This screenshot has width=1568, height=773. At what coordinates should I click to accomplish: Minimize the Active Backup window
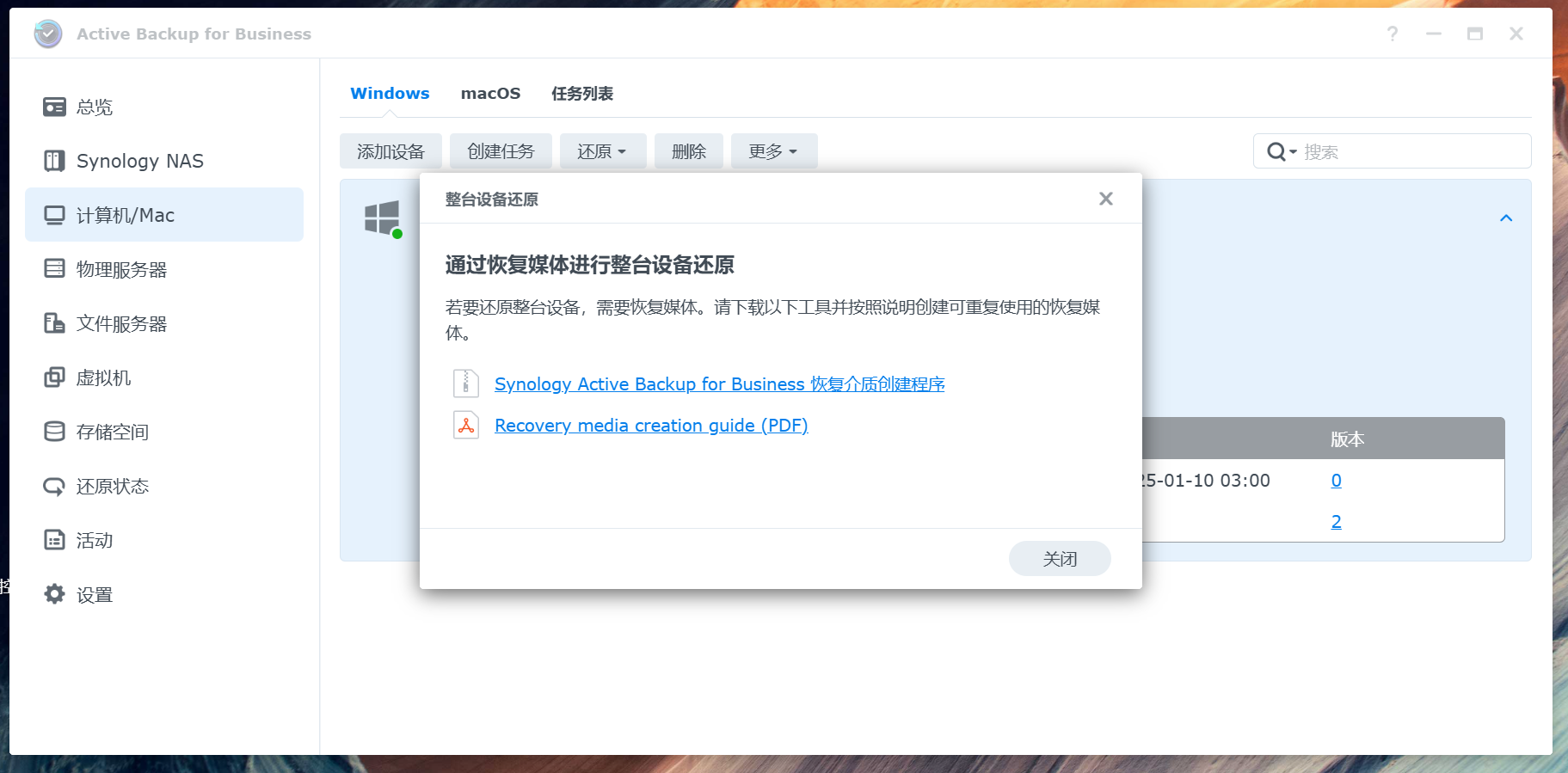click(x=1434, y=34)
